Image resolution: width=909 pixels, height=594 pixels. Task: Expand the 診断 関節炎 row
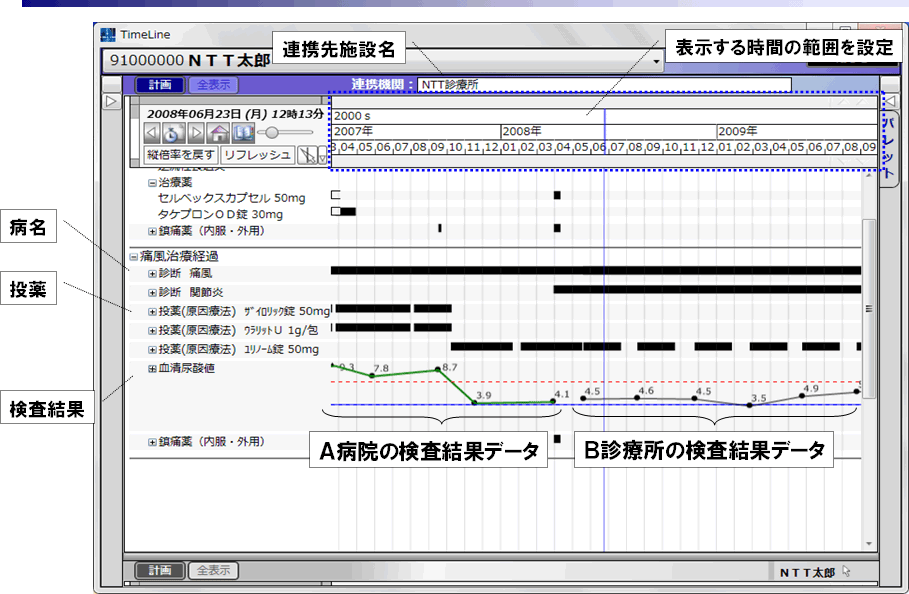click(152, 293)
